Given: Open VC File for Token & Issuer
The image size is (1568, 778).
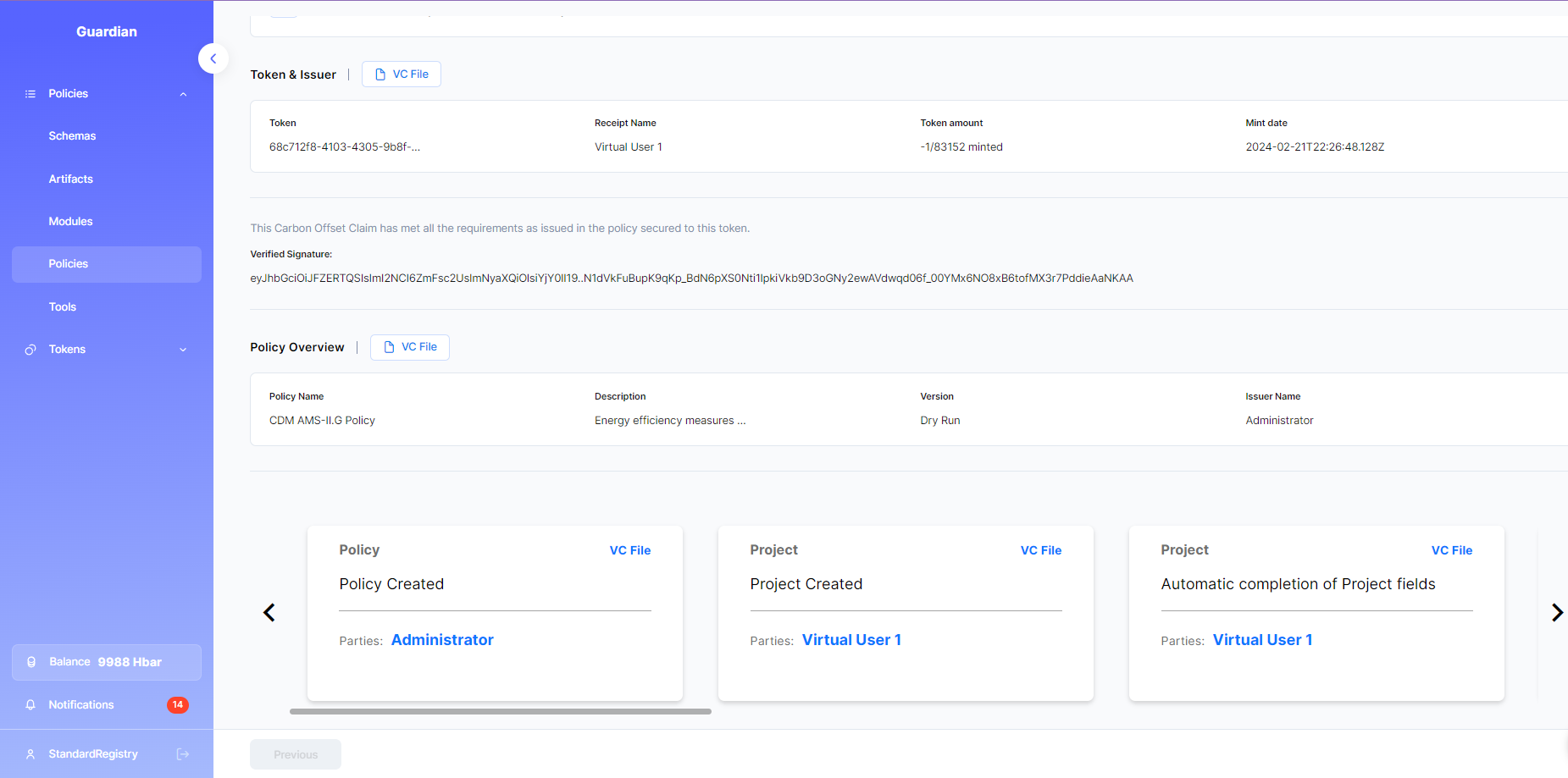Looking at the screenshot, I should coord(402,74).
